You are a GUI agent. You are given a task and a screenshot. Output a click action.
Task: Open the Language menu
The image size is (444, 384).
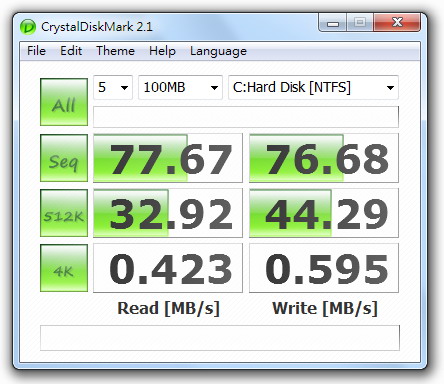[218, 51]
